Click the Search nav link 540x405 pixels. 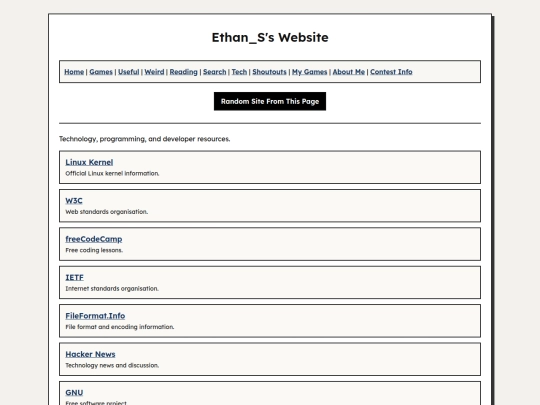click(215, 72)
